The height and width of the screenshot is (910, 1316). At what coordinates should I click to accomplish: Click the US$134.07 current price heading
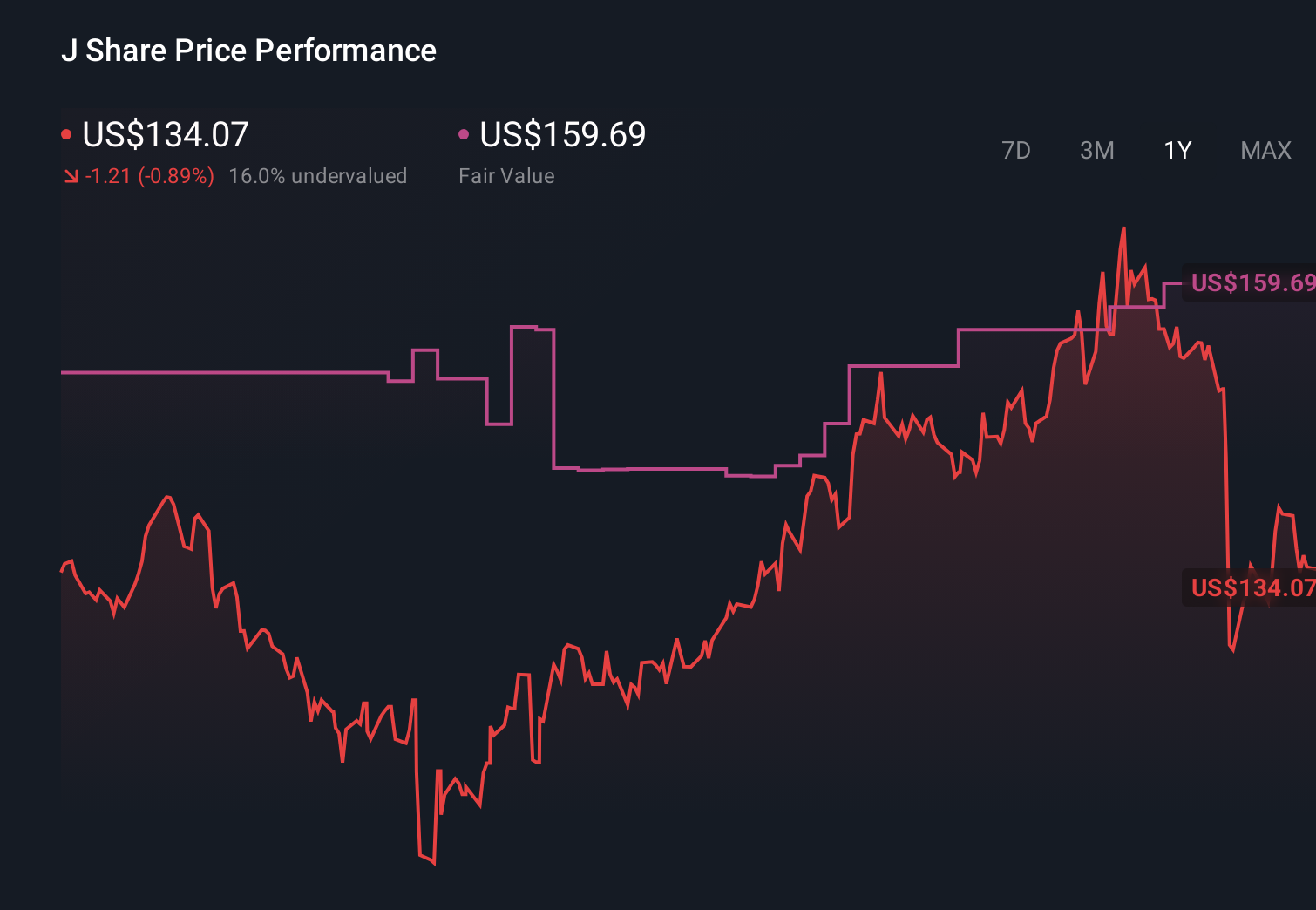coord(164,135)
